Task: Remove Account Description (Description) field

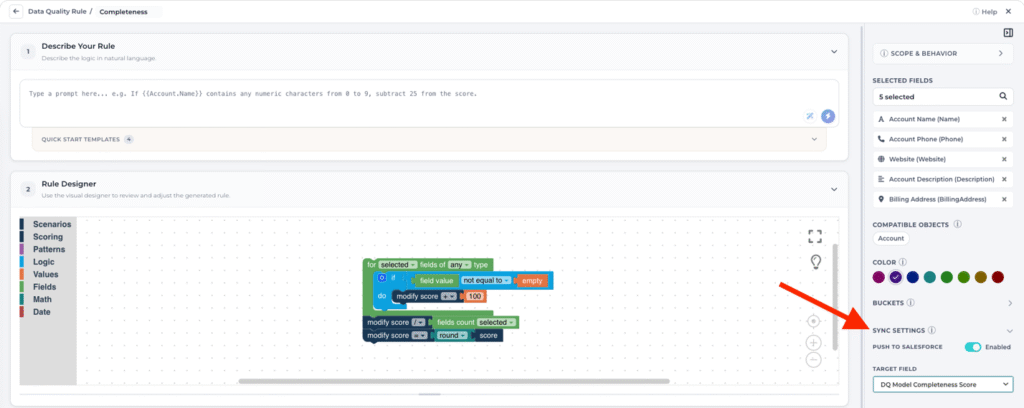Action: [x=1004, y=179]
